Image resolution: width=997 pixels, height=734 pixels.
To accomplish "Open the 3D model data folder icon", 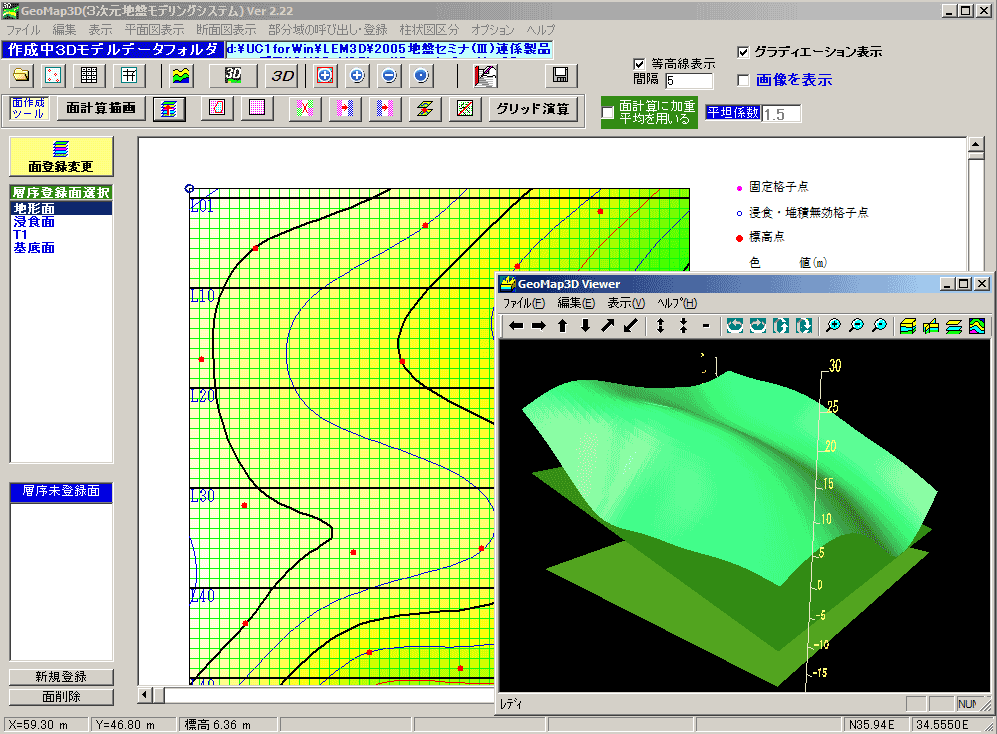I will 21,76.
